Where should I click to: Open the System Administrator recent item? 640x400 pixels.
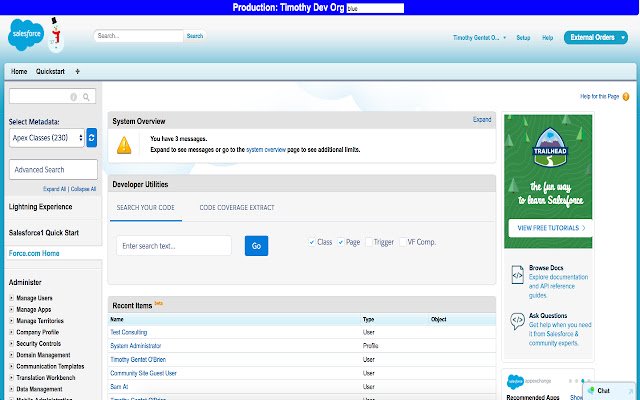pyautogui.click(x=136, y=346)
